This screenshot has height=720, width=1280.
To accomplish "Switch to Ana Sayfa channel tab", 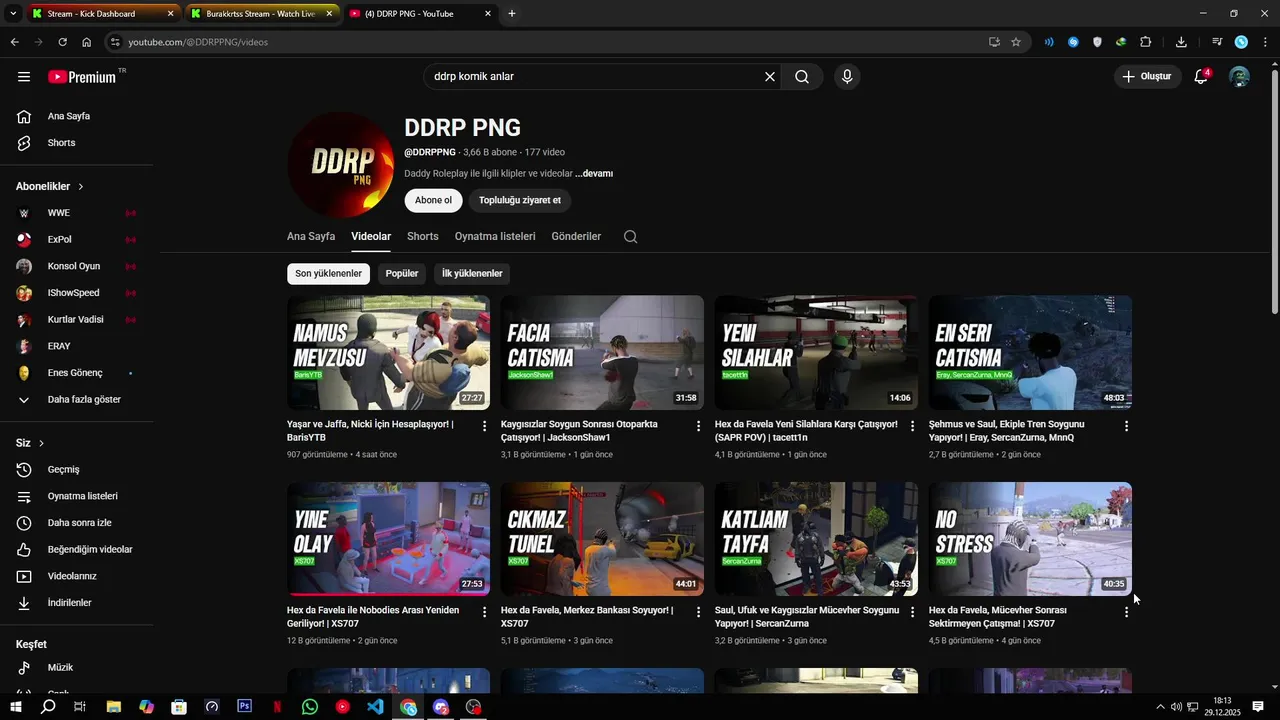I will [x=311, y=237].
